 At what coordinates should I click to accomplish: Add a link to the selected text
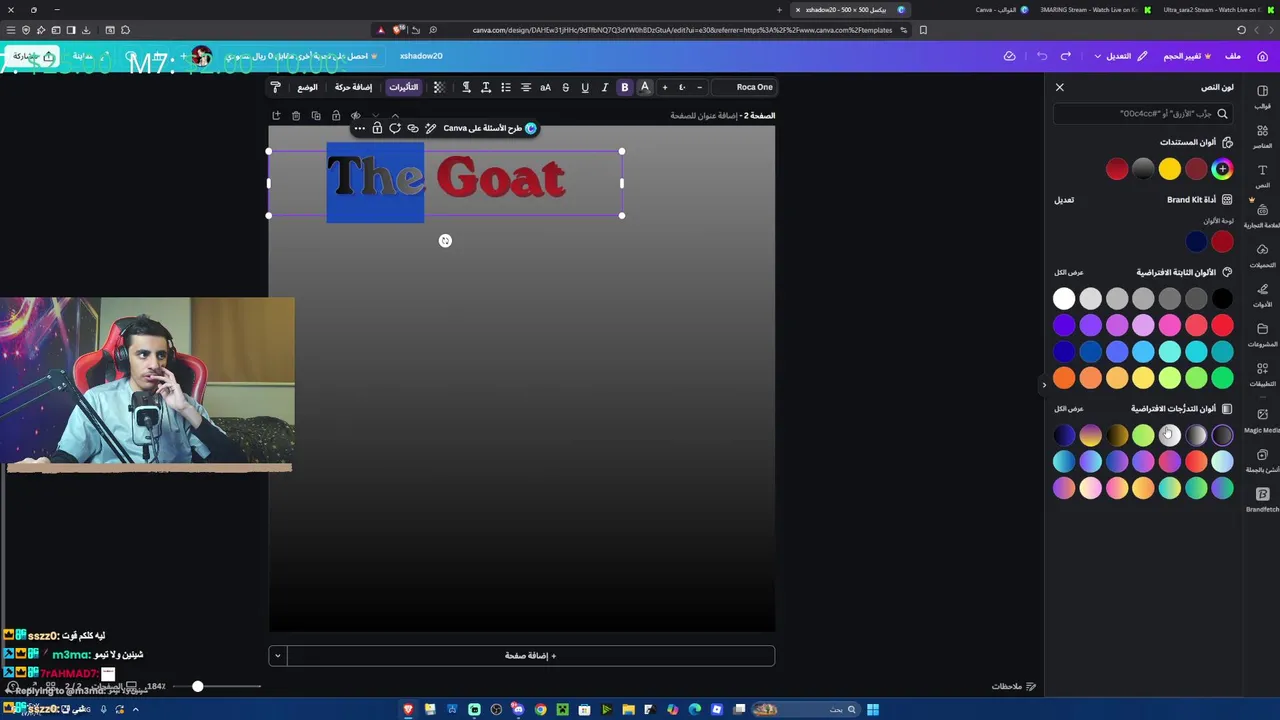413,128
